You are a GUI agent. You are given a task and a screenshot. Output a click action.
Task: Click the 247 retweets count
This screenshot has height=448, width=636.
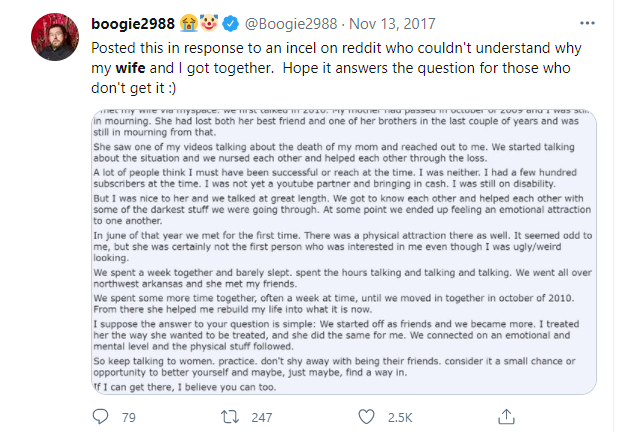click(x=264, y=418)
